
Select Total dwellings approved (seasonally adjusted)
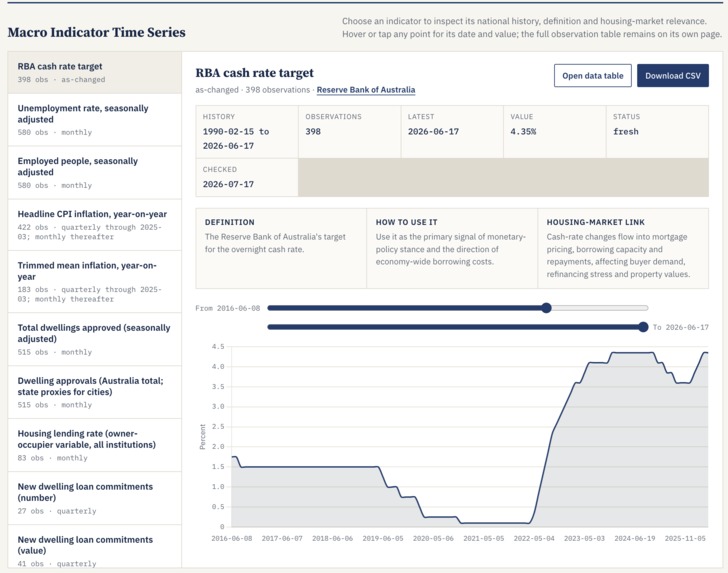(x=95, y=339)
